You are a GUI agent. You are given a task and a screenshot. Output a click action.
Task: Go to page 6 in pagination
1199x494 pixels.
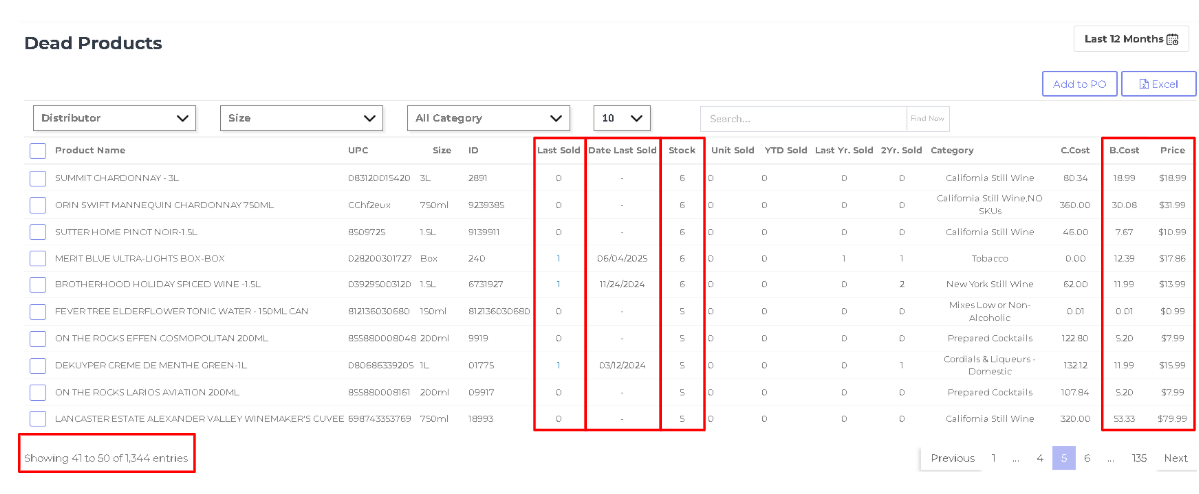[1087, 458]
